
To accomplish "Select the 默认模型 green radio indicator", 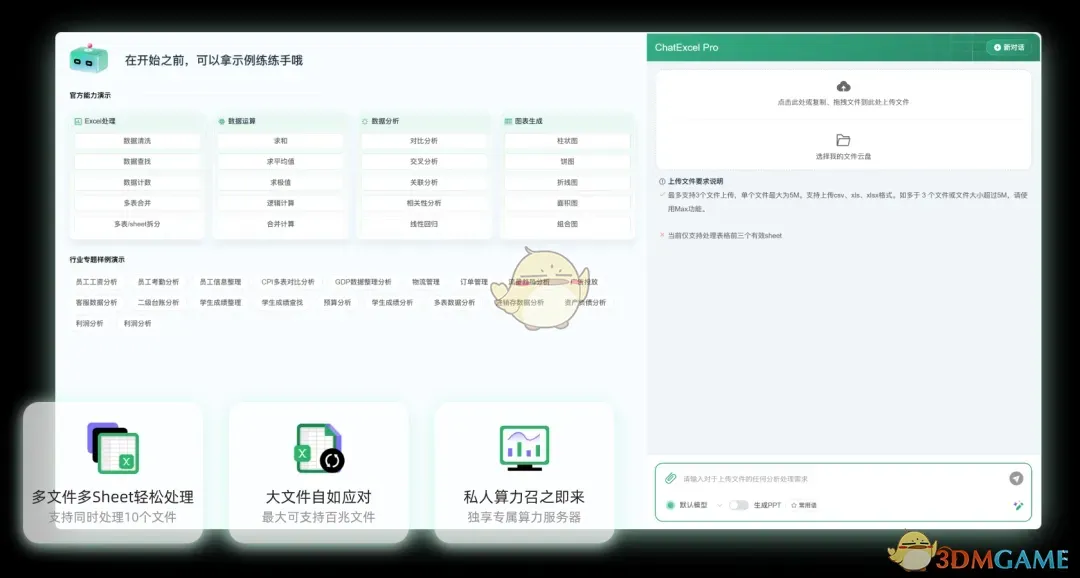I will point(671,505).
